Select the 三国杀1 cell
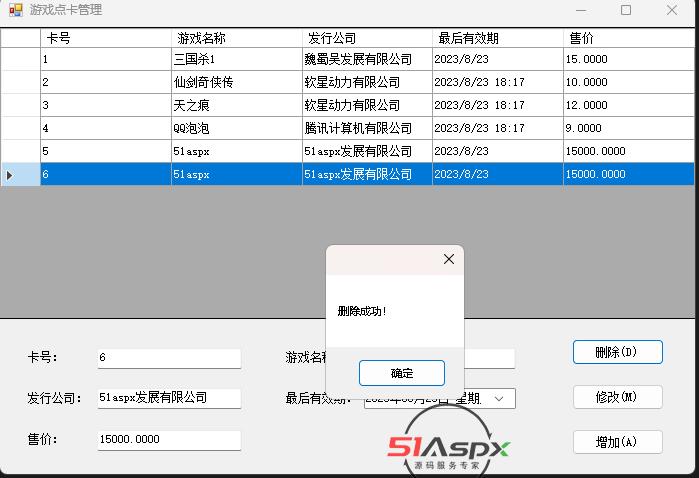Screen dimensions: 699x478 [237, 59]
